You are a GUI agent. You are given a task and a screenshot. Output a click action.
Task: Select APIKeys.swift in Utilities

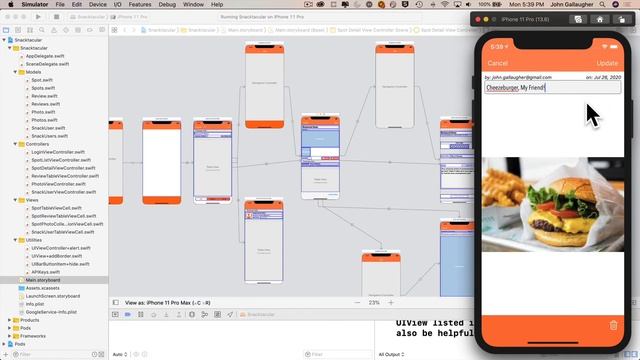tap(45, 272)
